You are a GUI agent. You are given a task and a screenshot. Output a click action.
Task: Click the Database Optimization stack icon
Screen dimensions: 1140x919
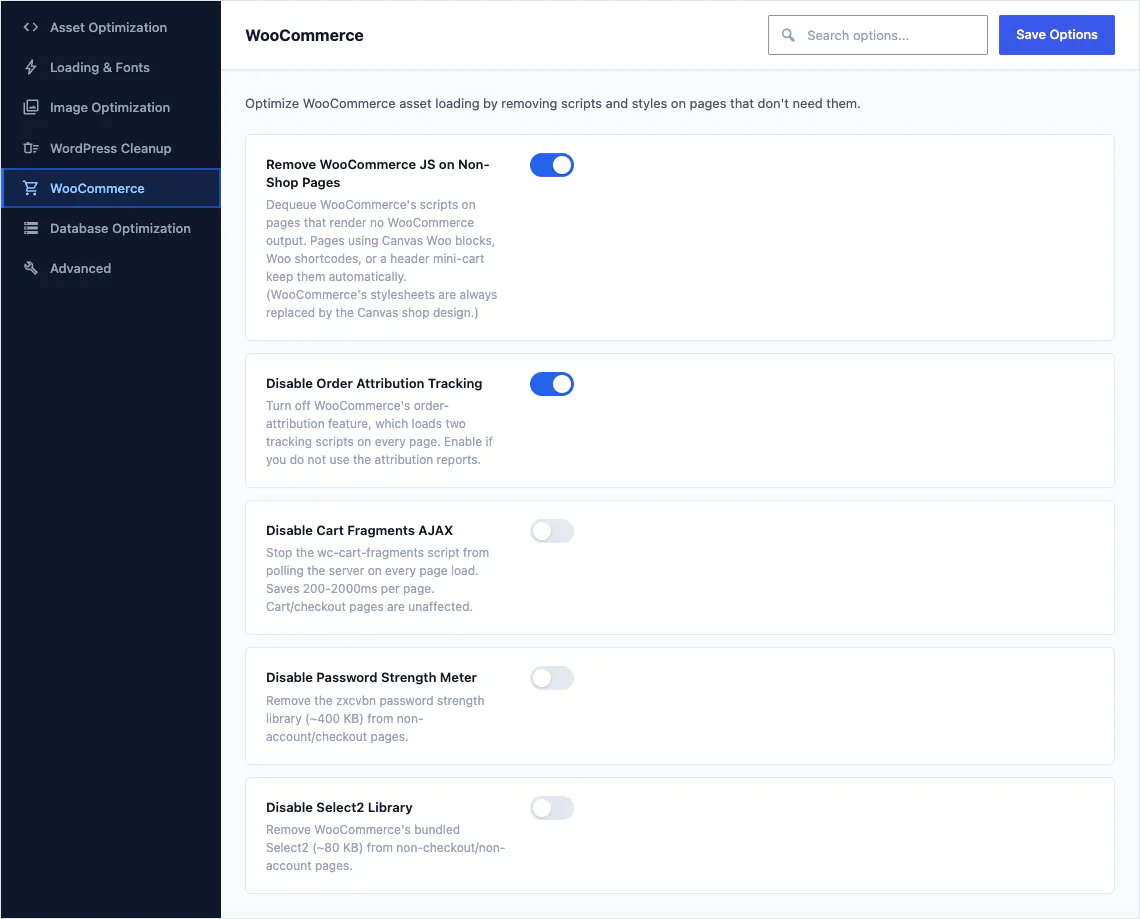tap(31, 228)
